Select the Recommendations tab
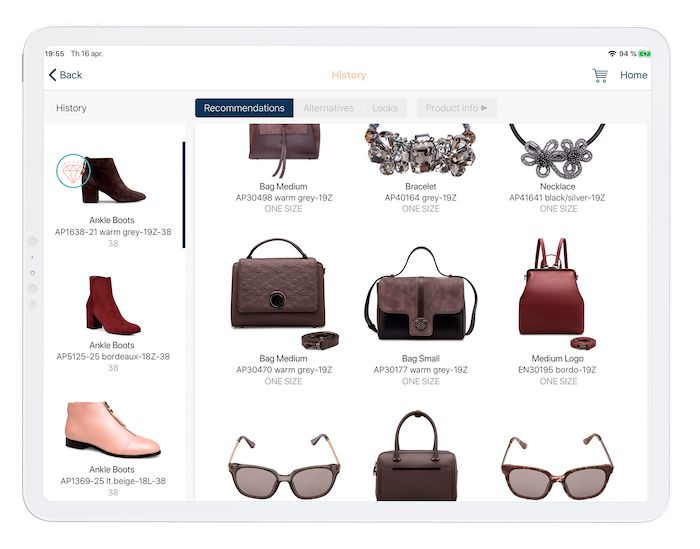Viewport: 700px width, 549px height. tap(244, 108)
